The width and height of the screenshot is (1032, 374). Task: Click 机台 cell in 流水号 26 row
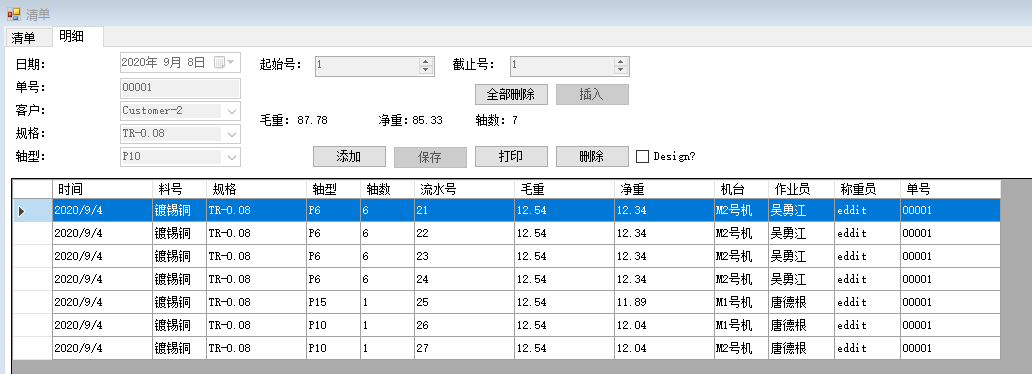point(741,325)
